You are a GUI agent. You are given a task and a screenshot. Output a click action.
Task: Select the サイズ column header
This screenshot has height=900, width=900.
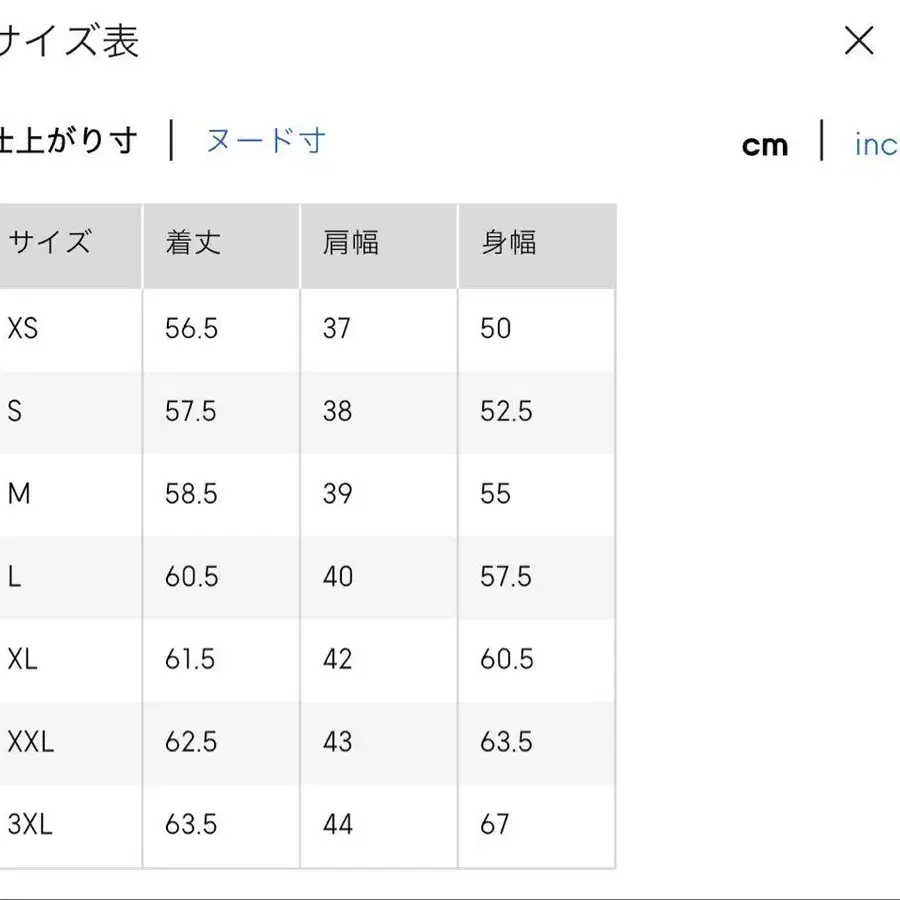[x=48, y=242]
